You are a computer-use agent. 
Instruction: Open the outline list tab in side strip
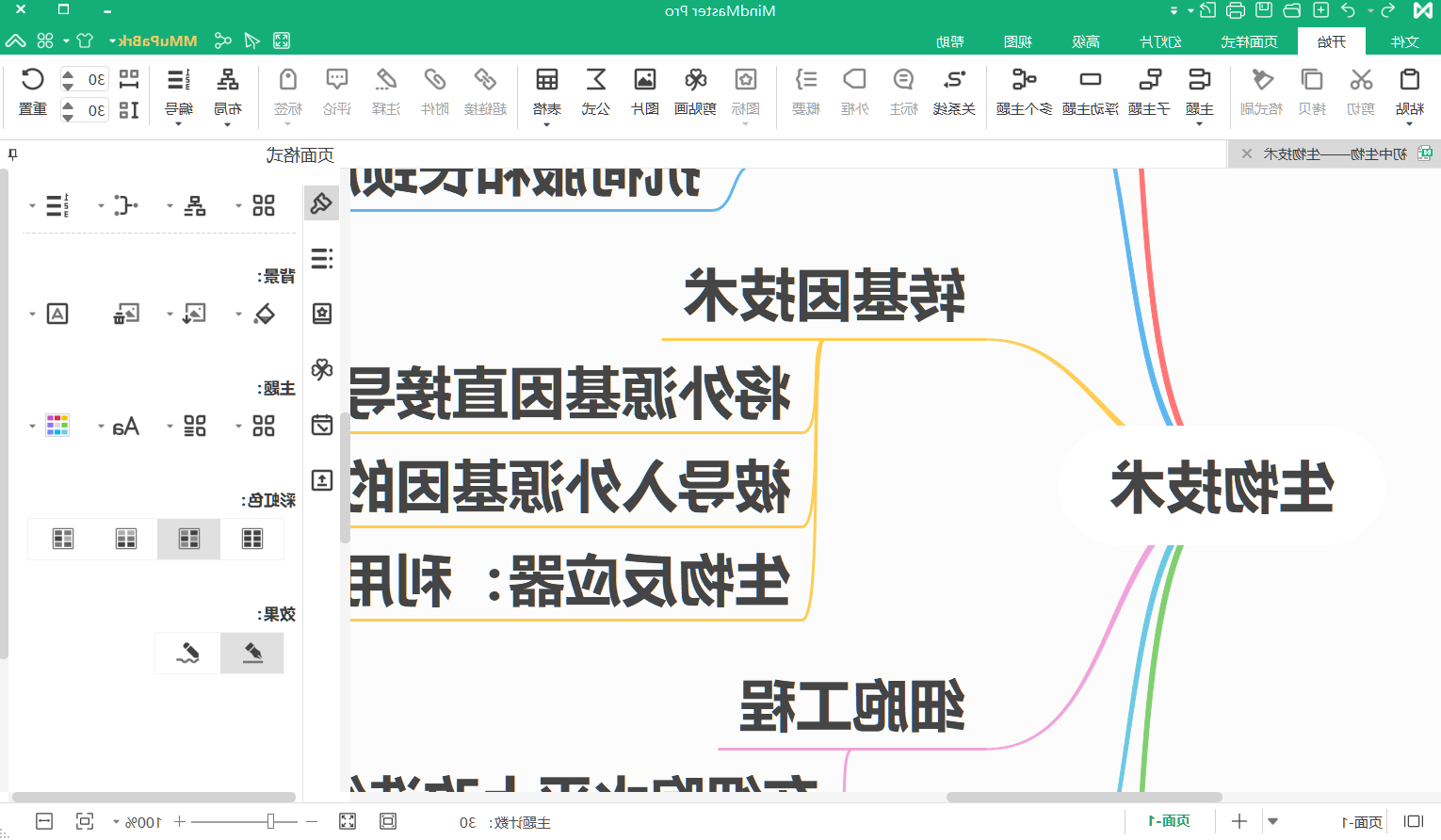(322, 258)
